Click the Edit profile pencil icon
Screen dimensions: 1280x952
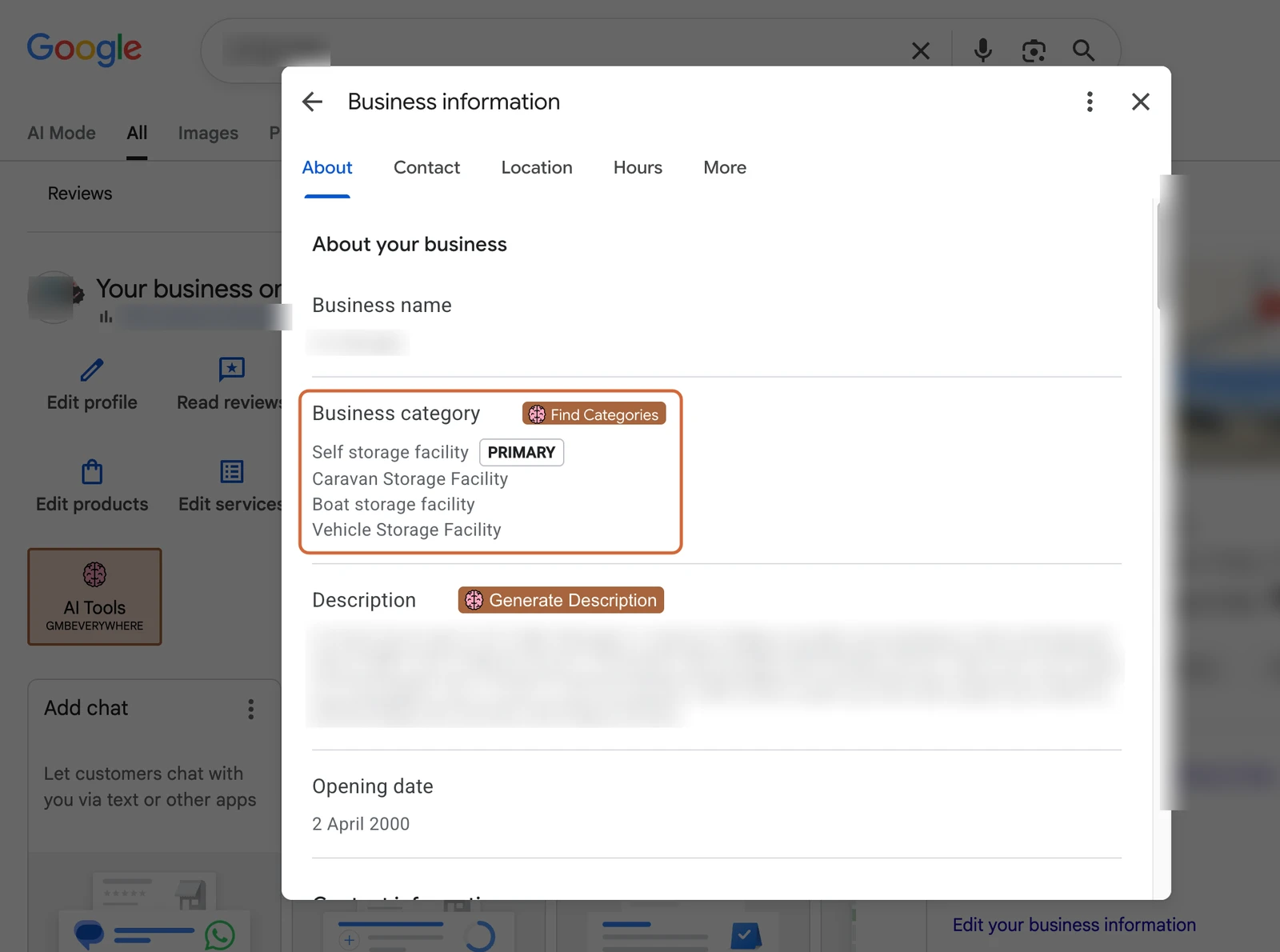92,370
